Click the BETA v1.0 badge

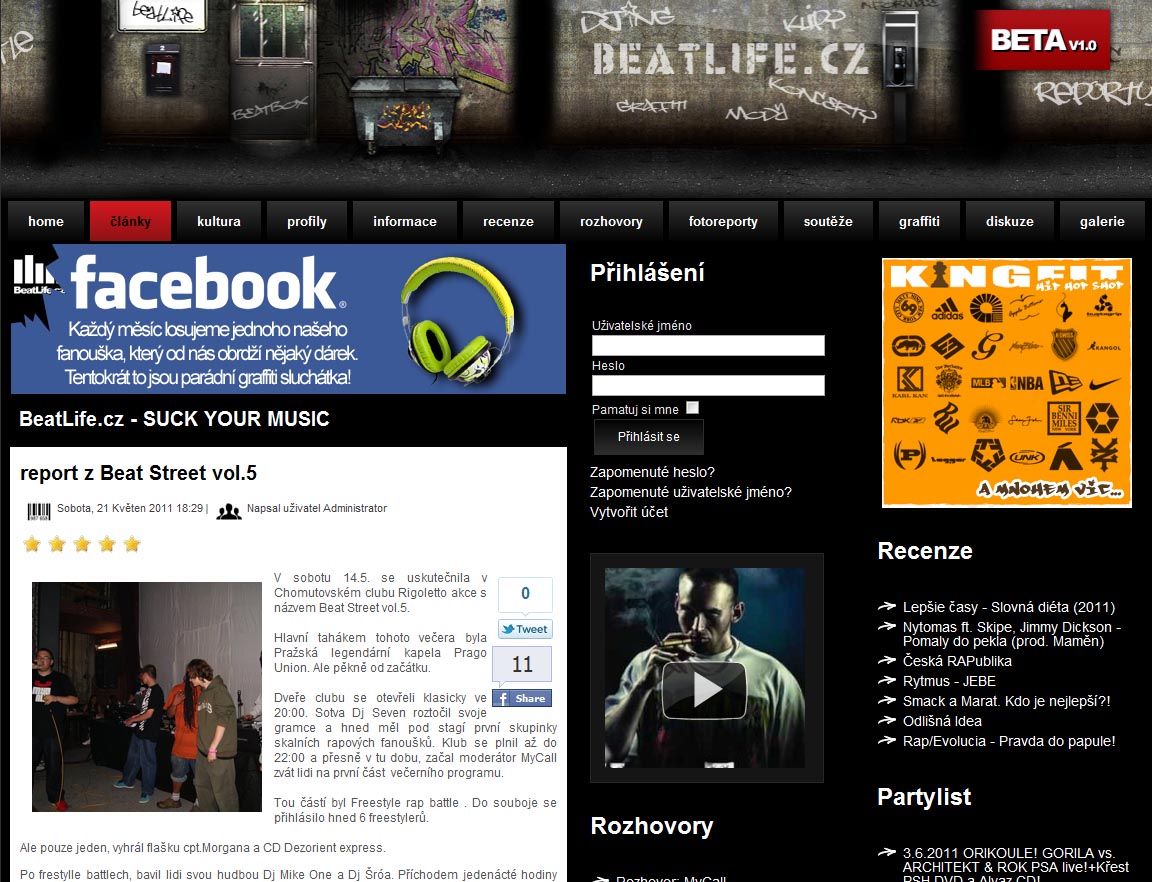1043,40
